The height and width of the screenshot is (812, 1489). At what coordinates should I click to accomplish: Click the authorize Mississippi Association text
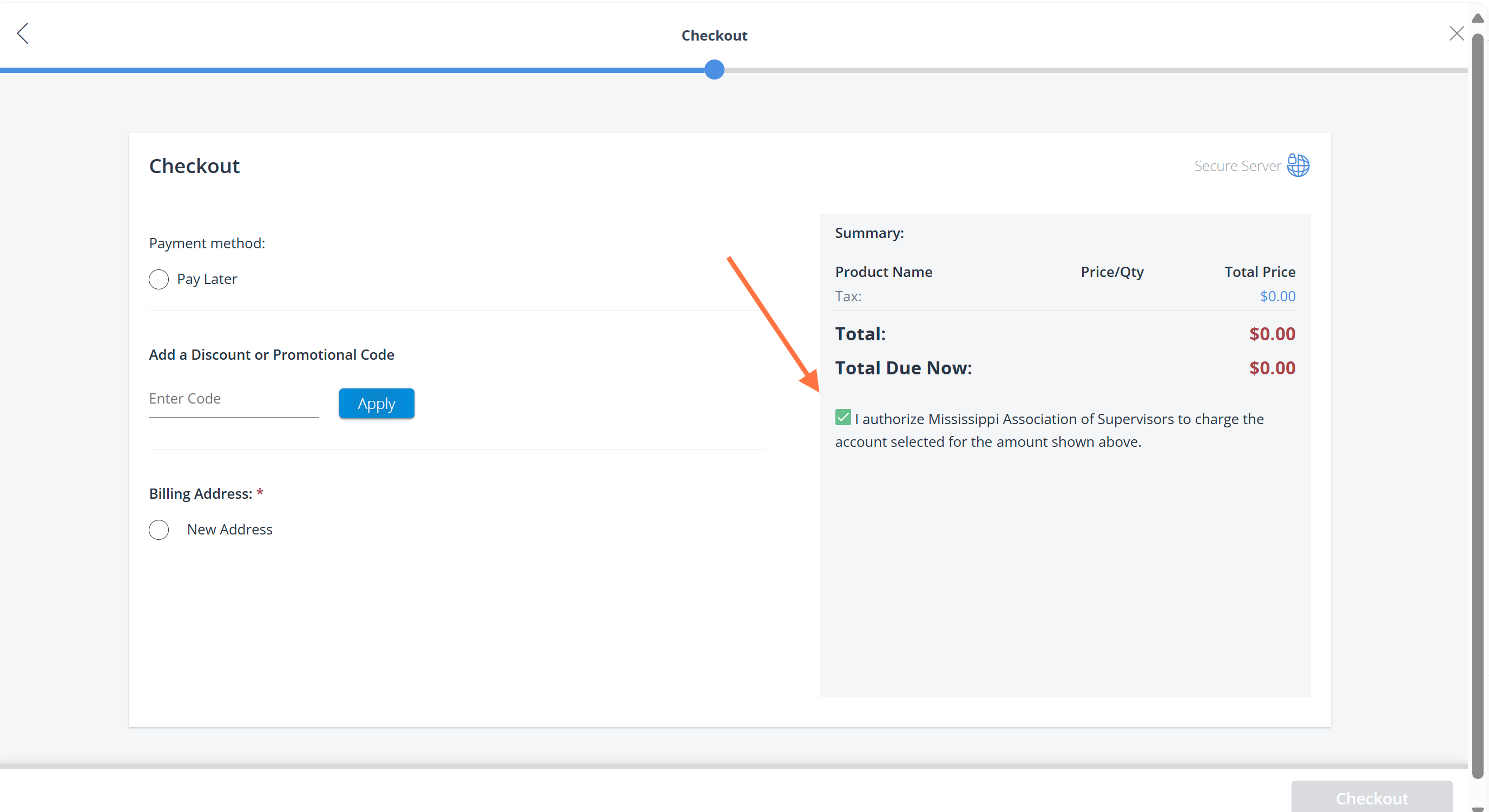click(1049, 431)
